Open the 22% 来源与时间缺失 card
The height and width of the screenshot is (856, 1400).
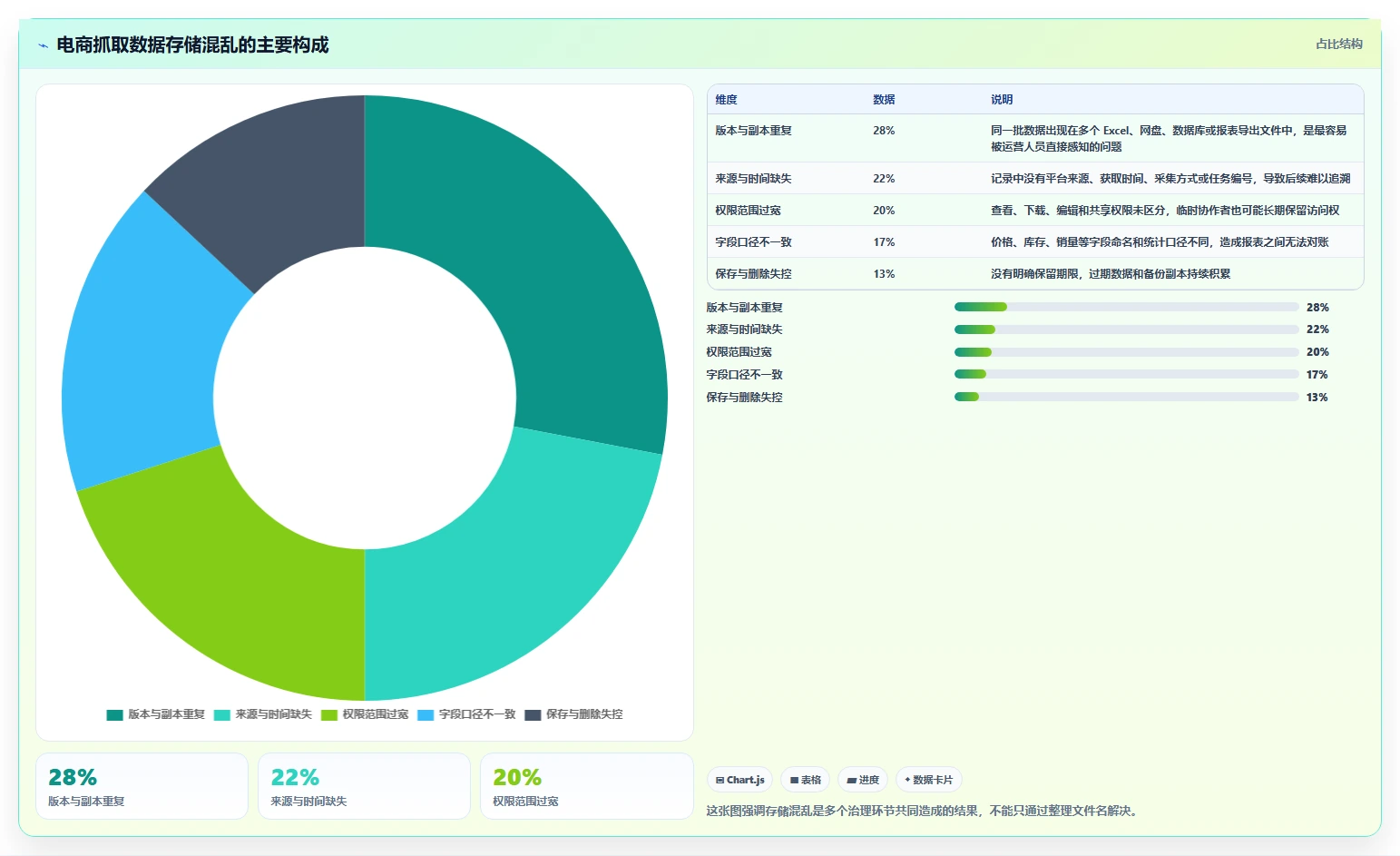[x=364, y=786]
